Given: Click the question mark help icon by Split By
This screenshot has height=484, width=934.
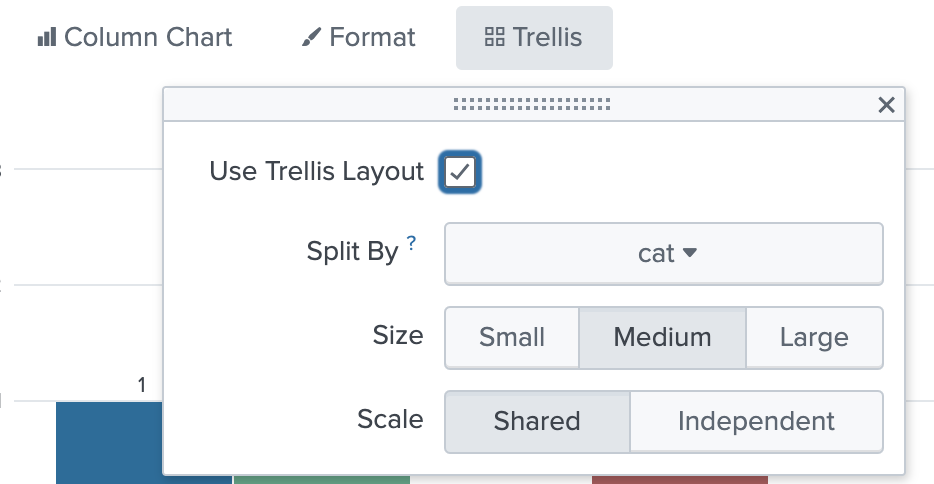Looking at the screenshot, I should [x=411, y=242].
